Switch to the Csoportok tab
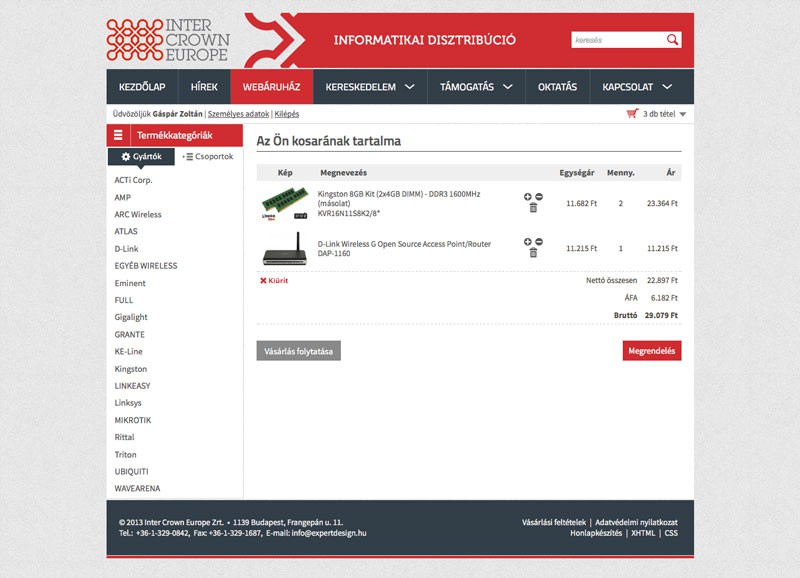This screenshot has width=800, height=578. (x=208, y=157)
